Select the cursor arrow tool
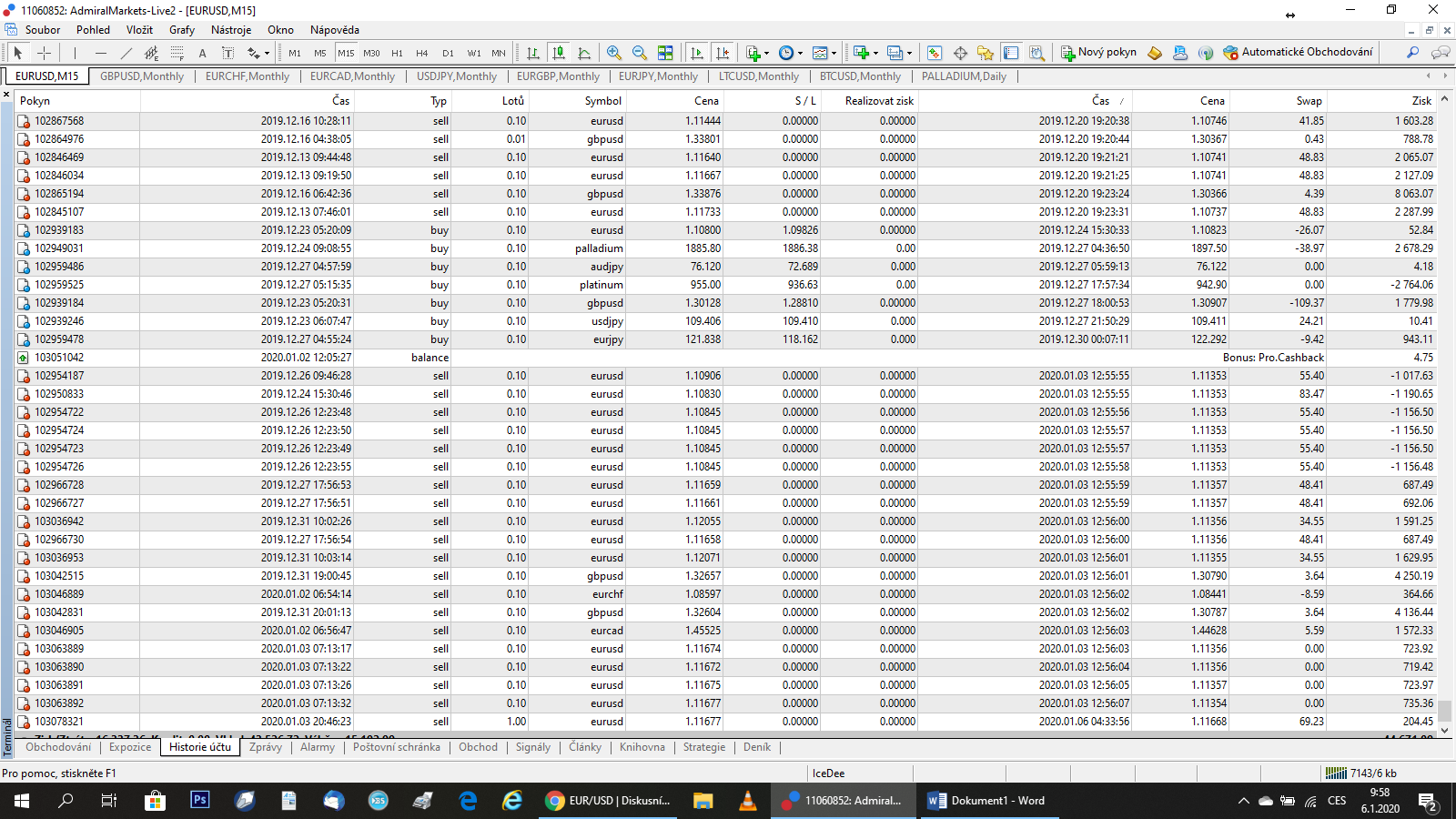 click(17, 53)
